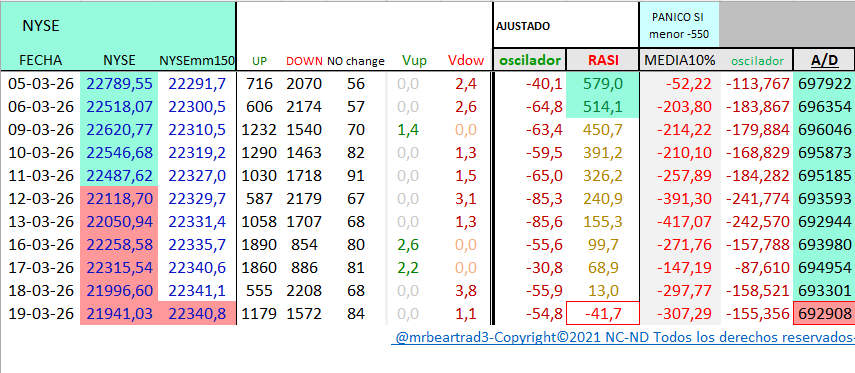Select NYSE value 22518,07
Image resolution: width=855 pixels, height=373 pixels.
pos(119,107)
